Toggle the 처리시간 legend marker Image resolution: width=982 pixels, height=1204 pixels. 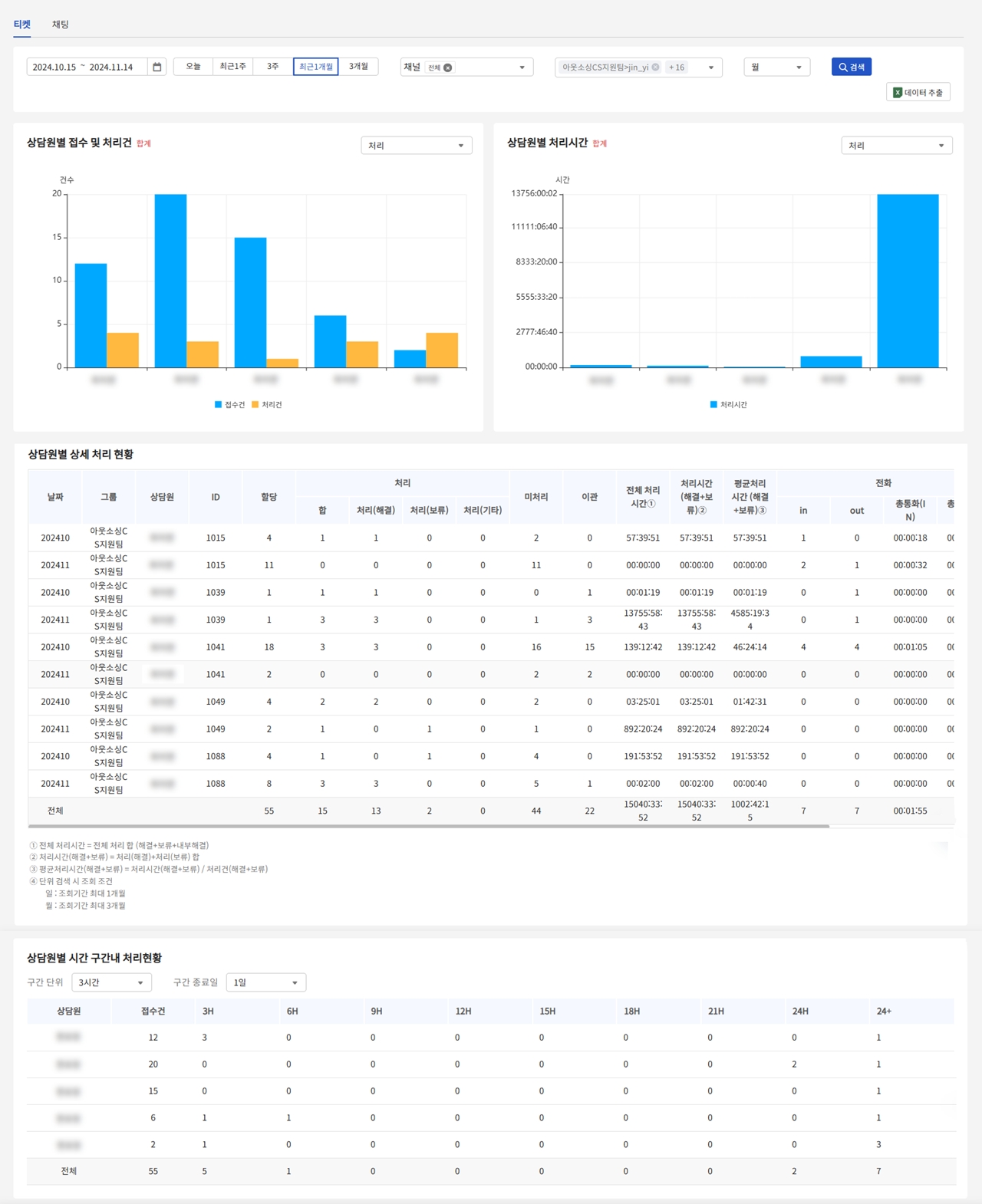point(714,405)
